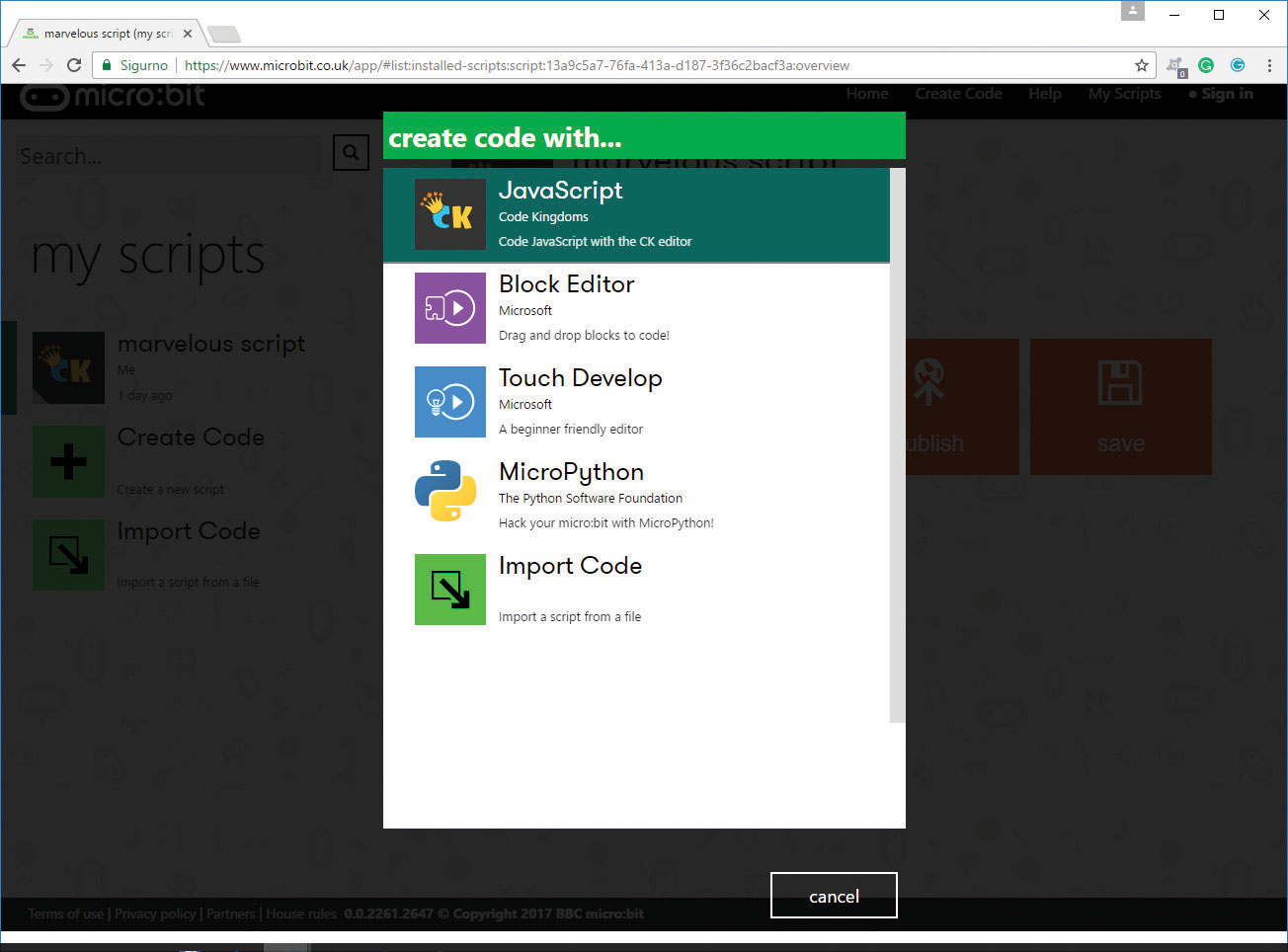Bookmark this page with the star icon
This screenshot has height=952, width=1288.
1142,65
